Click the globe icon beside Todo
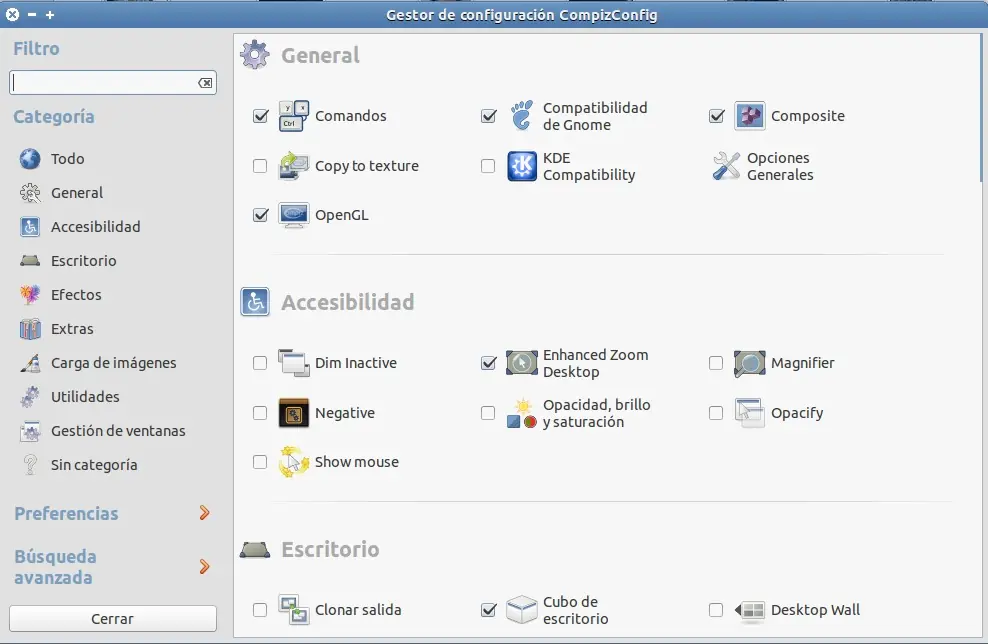 (30, 159)
